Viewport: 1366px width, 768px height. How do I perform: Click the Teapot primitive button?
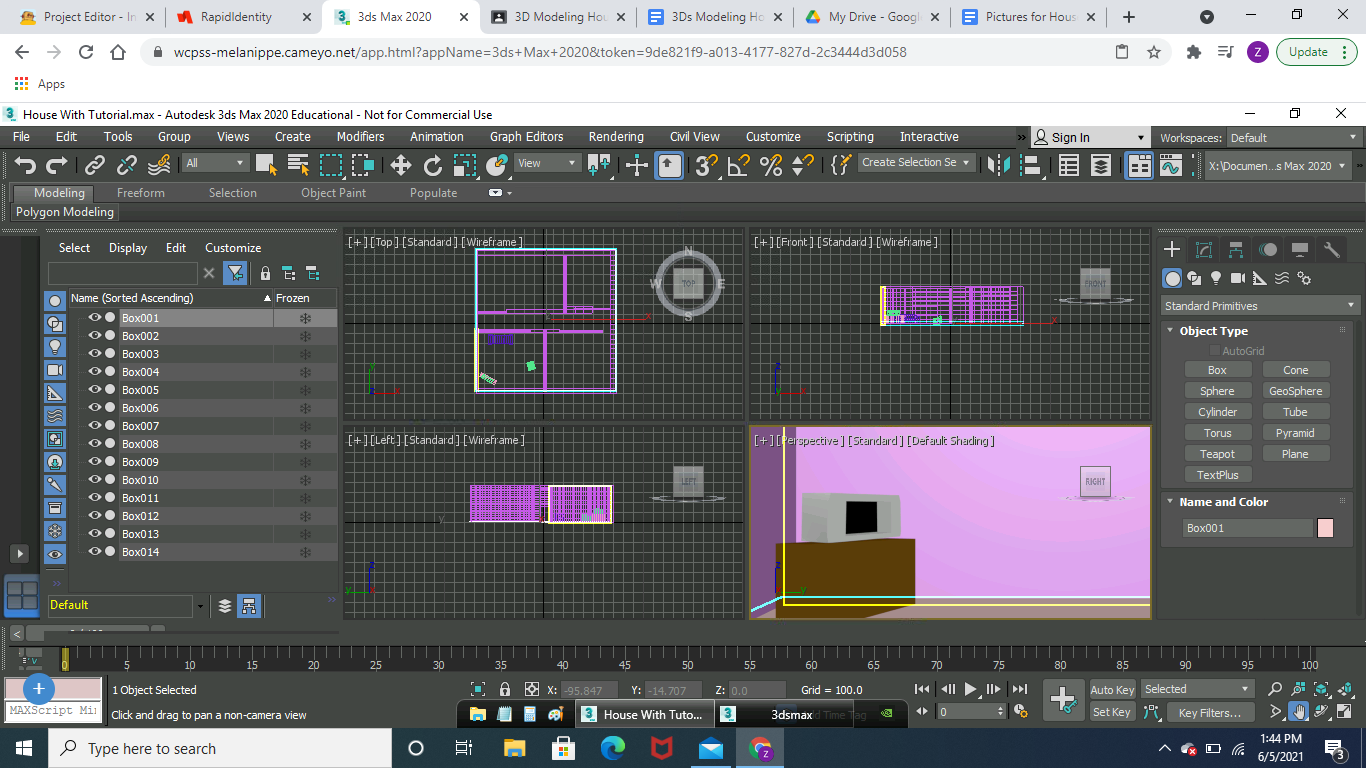pyautogui.click(x=1217, y=454)
